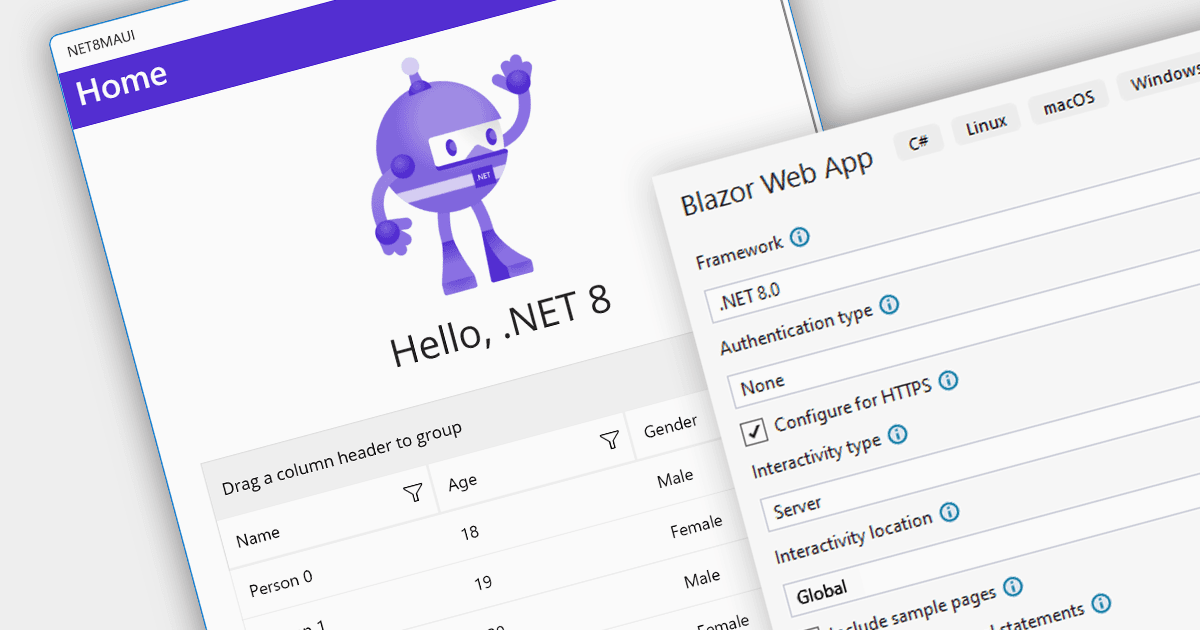
Task: Click the info icon after the statements option
Action: tap(1101, 603)
